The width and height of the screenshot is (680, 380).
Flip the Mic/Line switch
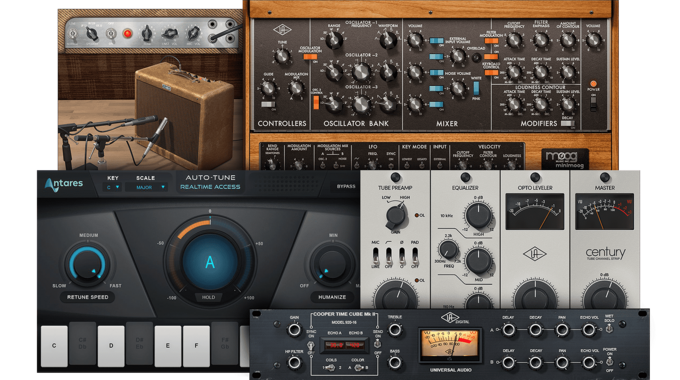point(376,256)
